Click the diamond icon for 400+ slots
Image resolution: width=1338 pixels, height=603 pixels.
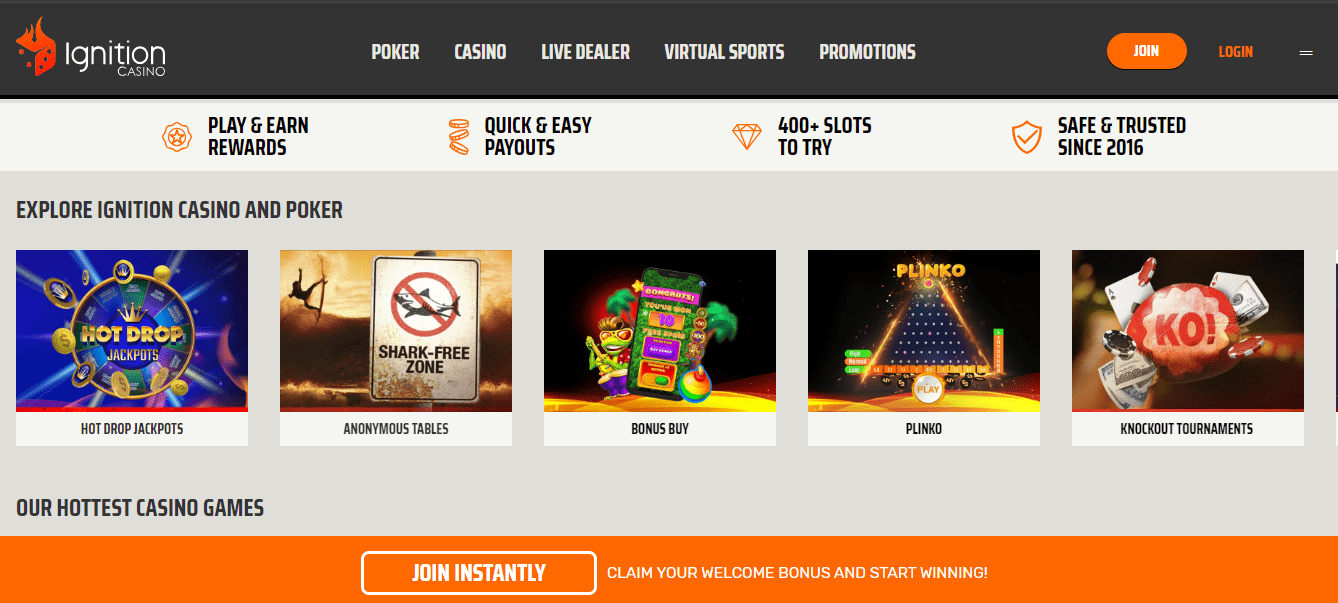[x=747, y=137]
